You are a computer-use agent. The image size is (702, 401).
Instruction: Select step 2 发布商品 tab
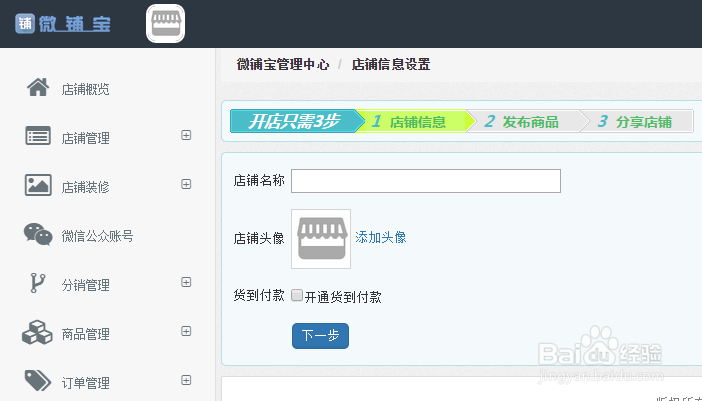click(521, 122)
